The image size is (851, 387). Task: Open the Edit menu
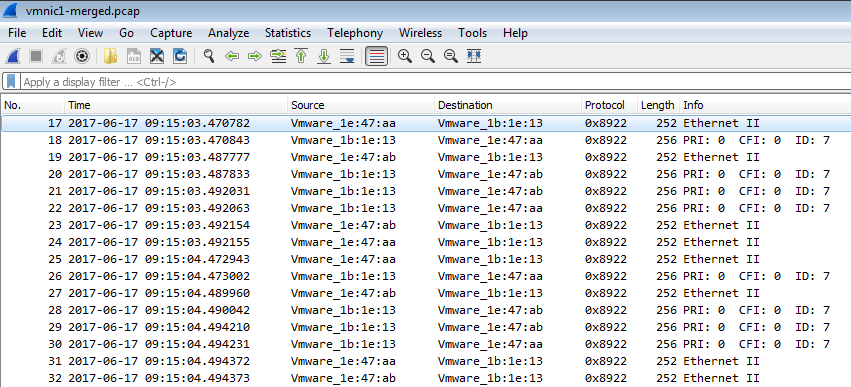point(52,33)
